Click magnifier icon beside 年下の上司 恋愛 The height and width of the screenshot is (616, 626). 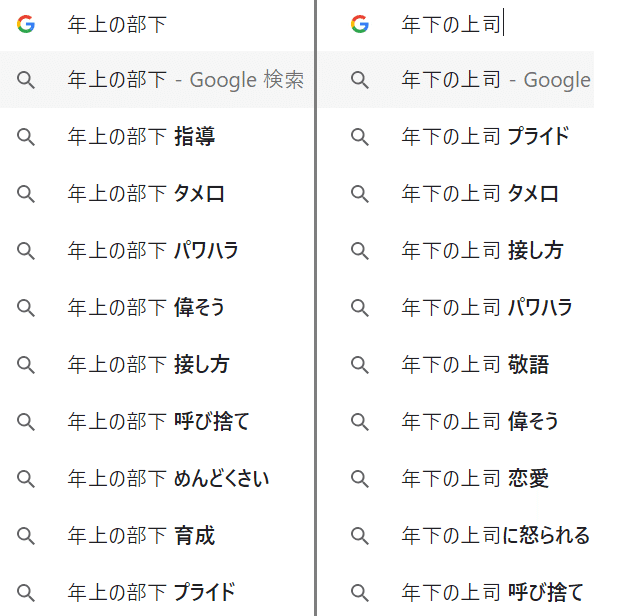(x=360, y=479)
